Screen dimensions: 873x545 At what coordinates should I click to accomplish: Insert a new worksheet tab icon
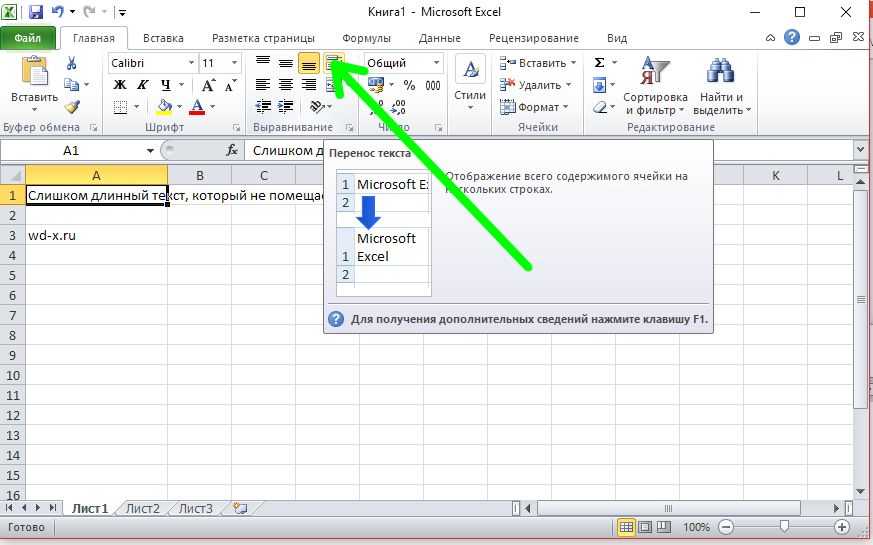pyautogui.click(x=240, y=508)
